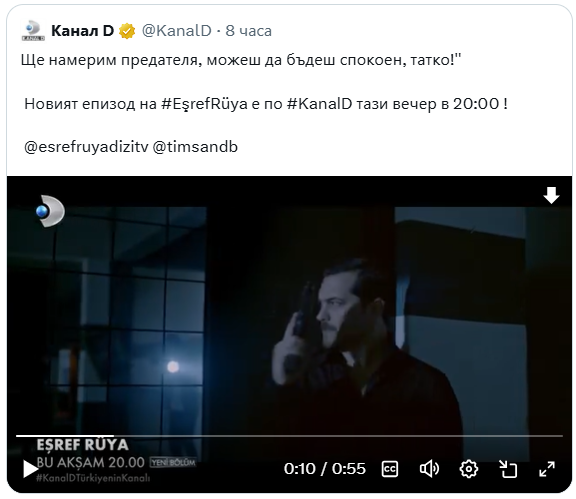The image size is (576, 499).
Task: Mute the video volume
Action: click(x=429, y=469)
